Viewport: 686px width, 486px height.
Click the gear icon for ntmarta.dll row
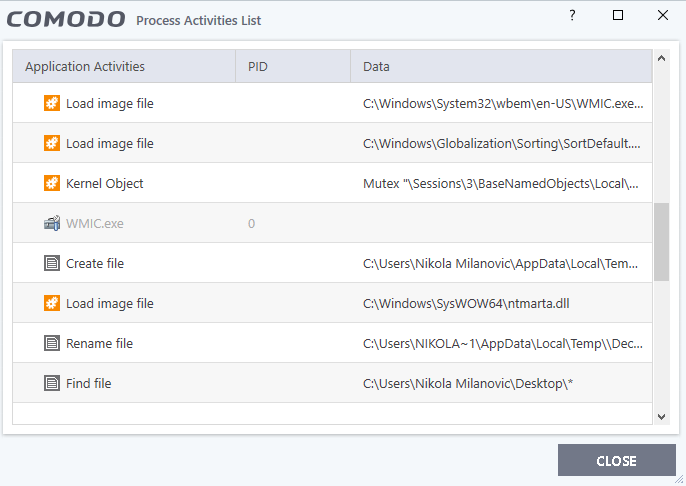point(52,303)
